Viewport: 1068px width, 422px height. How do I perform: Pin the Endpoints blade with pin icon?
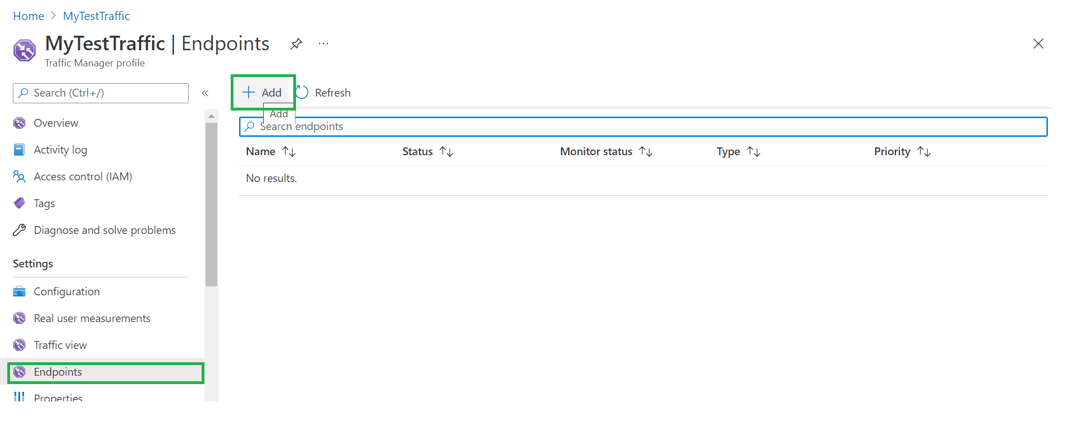point(296,44)
